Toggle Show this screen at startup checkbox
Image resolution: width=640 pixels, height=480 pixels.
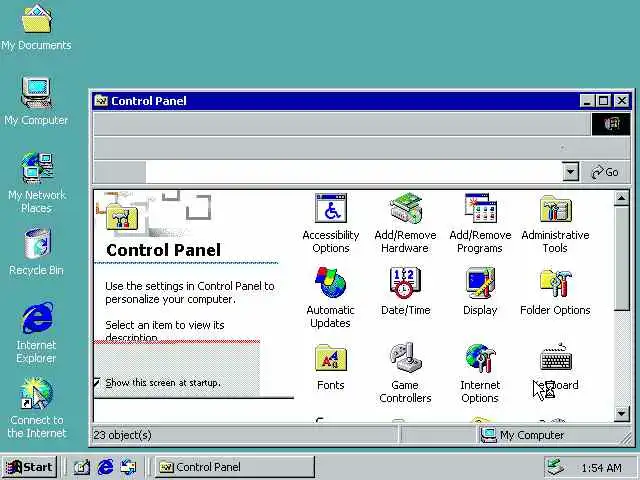click(x=97, y=382)
